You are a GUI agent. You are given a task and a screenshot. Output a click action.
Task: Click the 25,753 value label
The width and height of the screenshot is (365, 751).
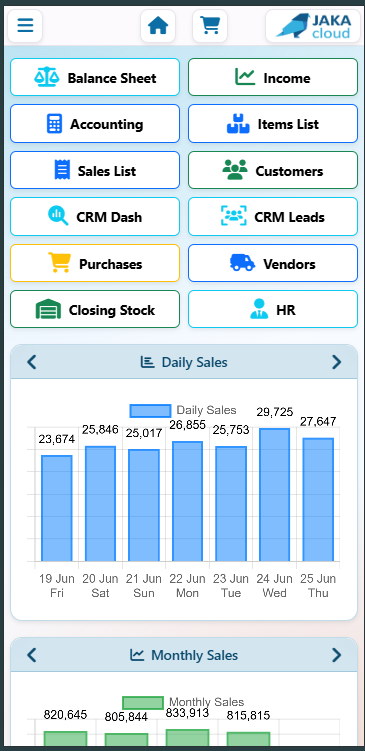click(231, 430)
